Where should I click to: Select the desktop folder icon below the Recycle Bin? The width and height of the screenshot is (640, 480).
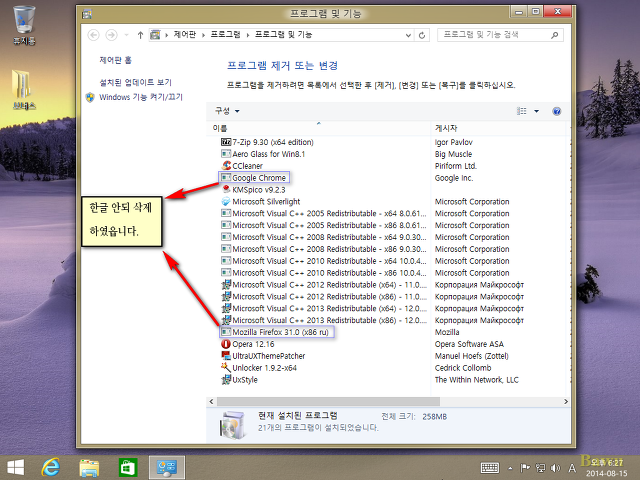tap(24, 90)
